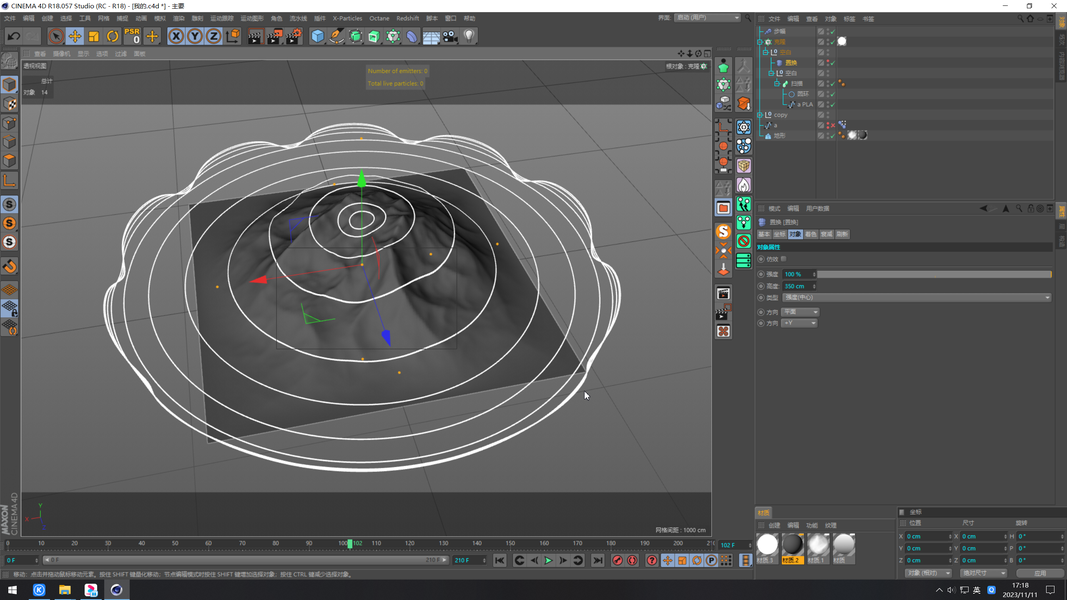The image size is (1067, 600).
Task: Open Windows Start menu
Action: coord(12,590)
